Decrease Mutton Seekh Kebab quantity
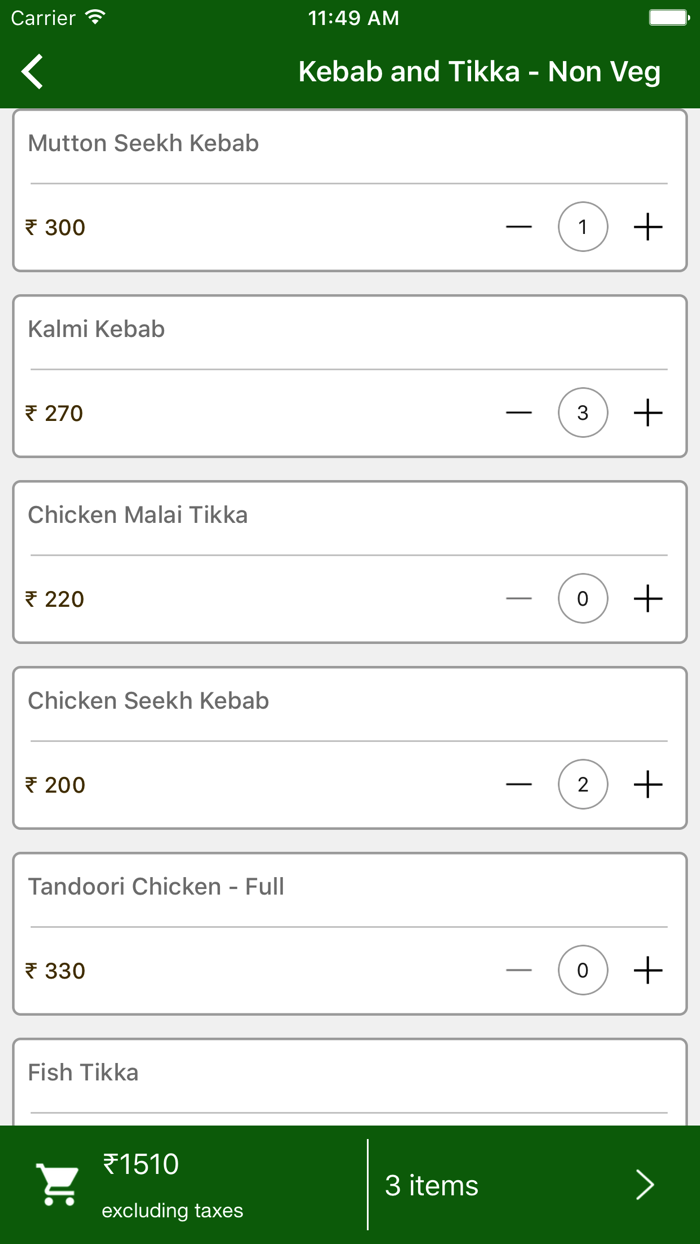The width and height of the screenshot is (700, 1244). tap(519, 227)
